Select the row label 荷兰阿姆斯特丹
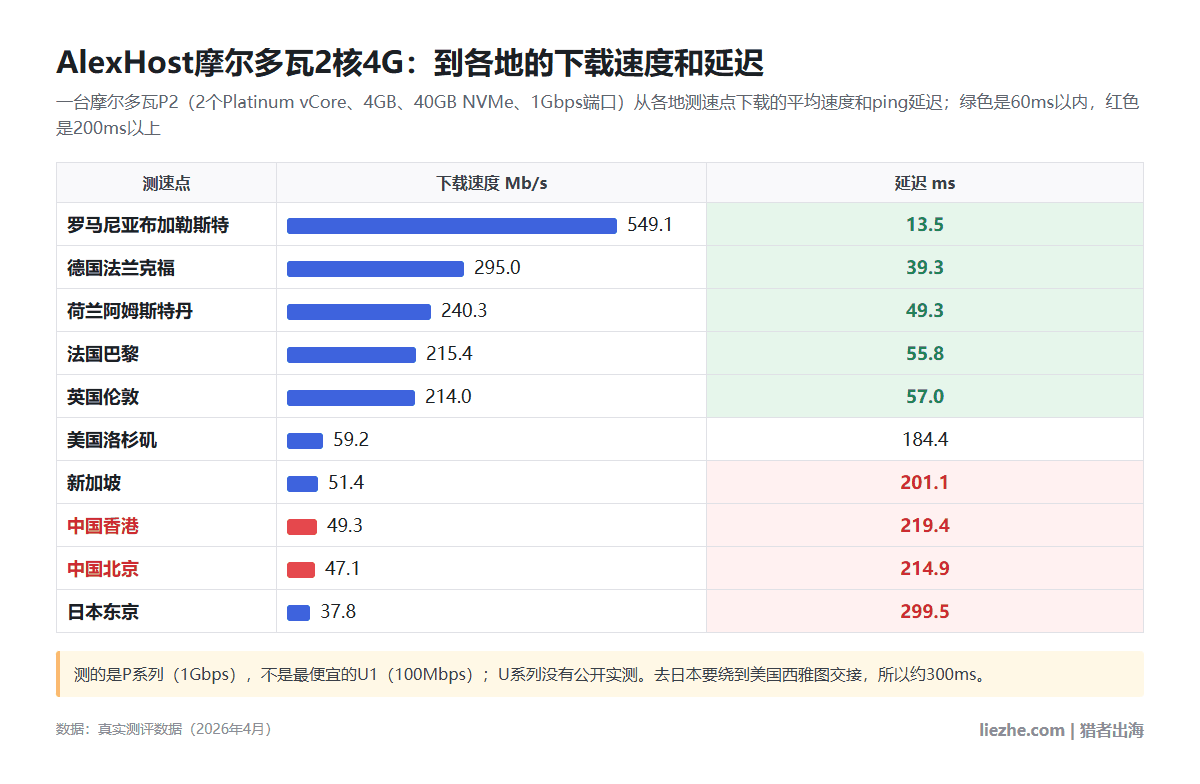1200x784 pixels. coord(130,311)
